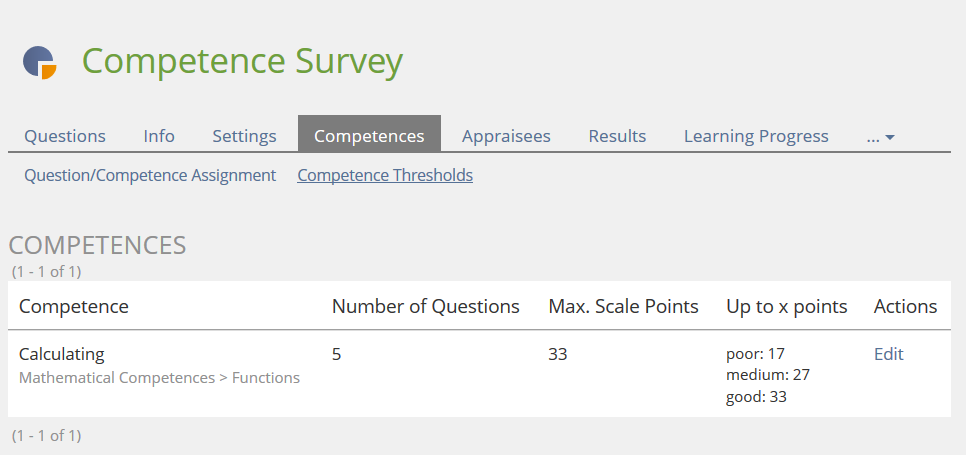Switch to the Info tab
Screen dimensions: 966x455
tap(159, 136)
